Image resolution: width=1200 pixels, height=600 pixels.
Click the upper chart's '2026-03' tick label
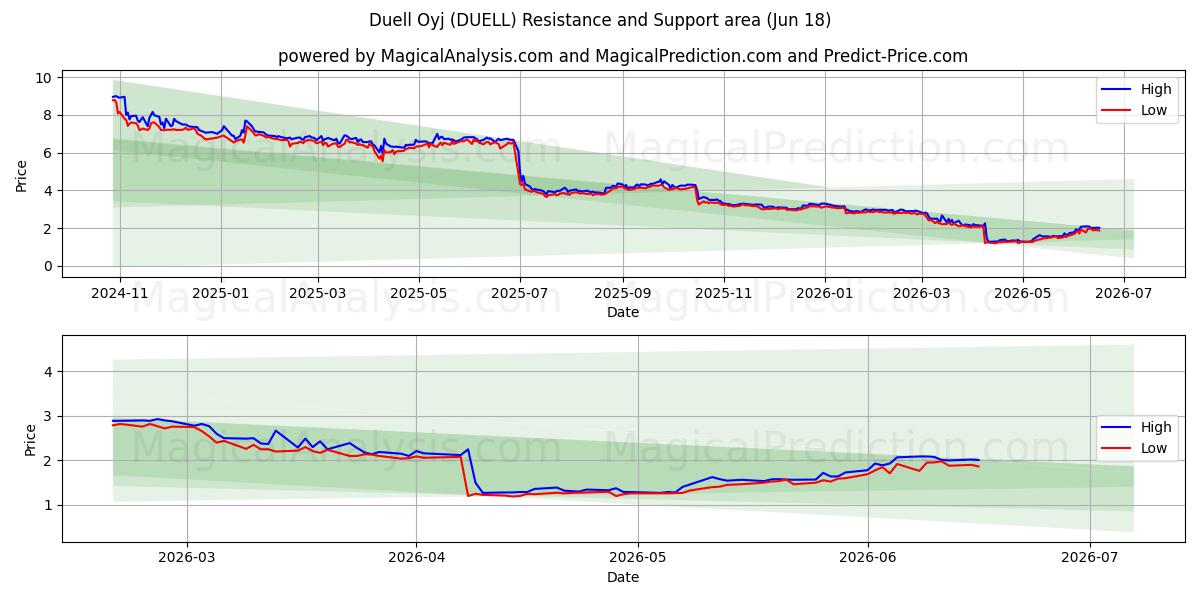pyautogui.click(x=921, y=293)
